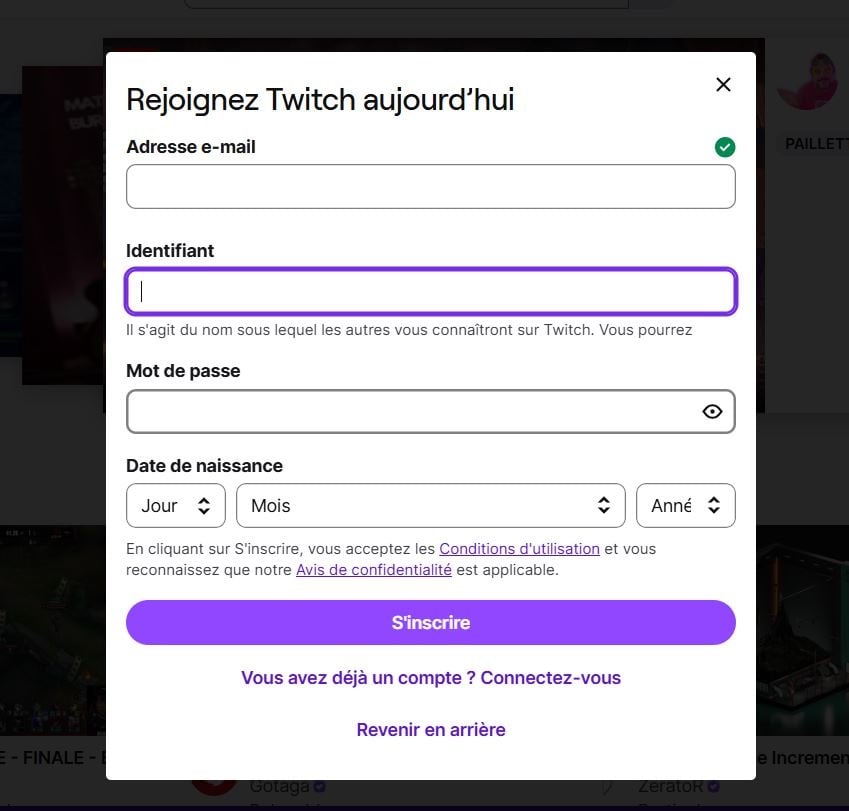Click Gotaga verified badge icon

319,786
